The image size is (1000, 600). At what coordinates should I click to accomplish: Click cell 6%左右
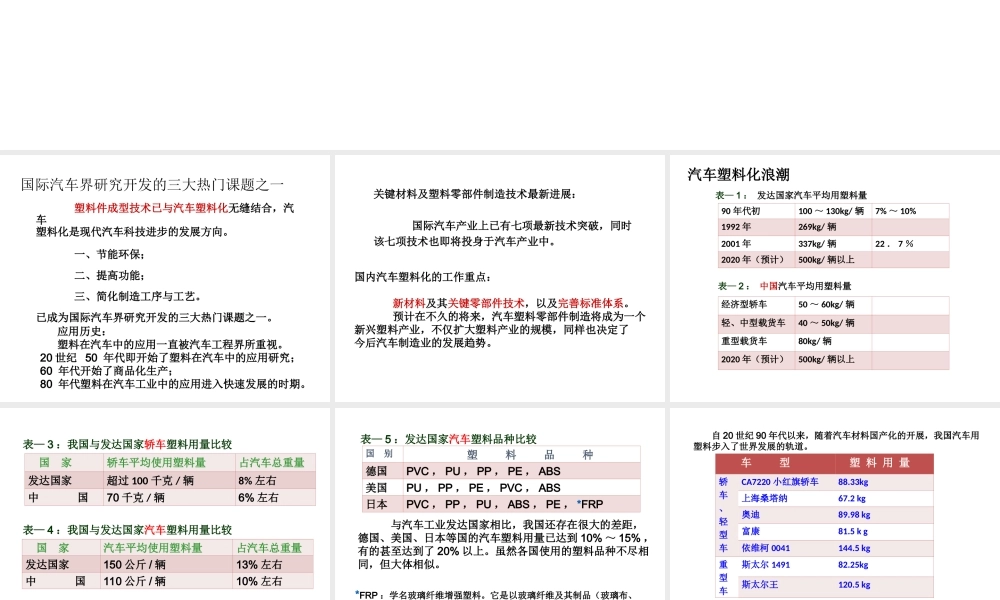[x=275, y=497]
